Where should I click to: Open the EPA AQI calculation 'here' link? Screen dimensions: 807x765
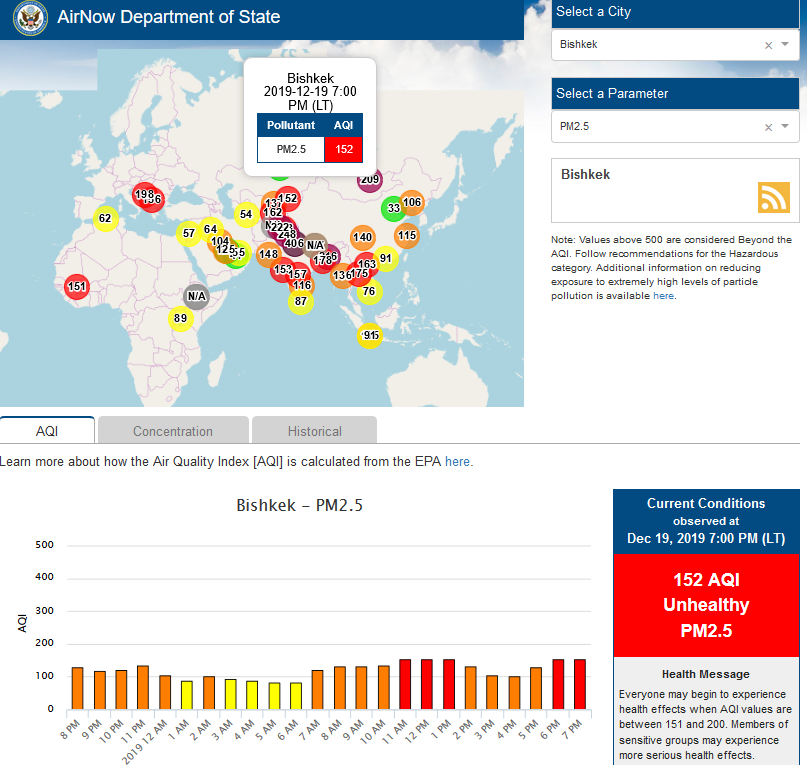tap(457, 462)
